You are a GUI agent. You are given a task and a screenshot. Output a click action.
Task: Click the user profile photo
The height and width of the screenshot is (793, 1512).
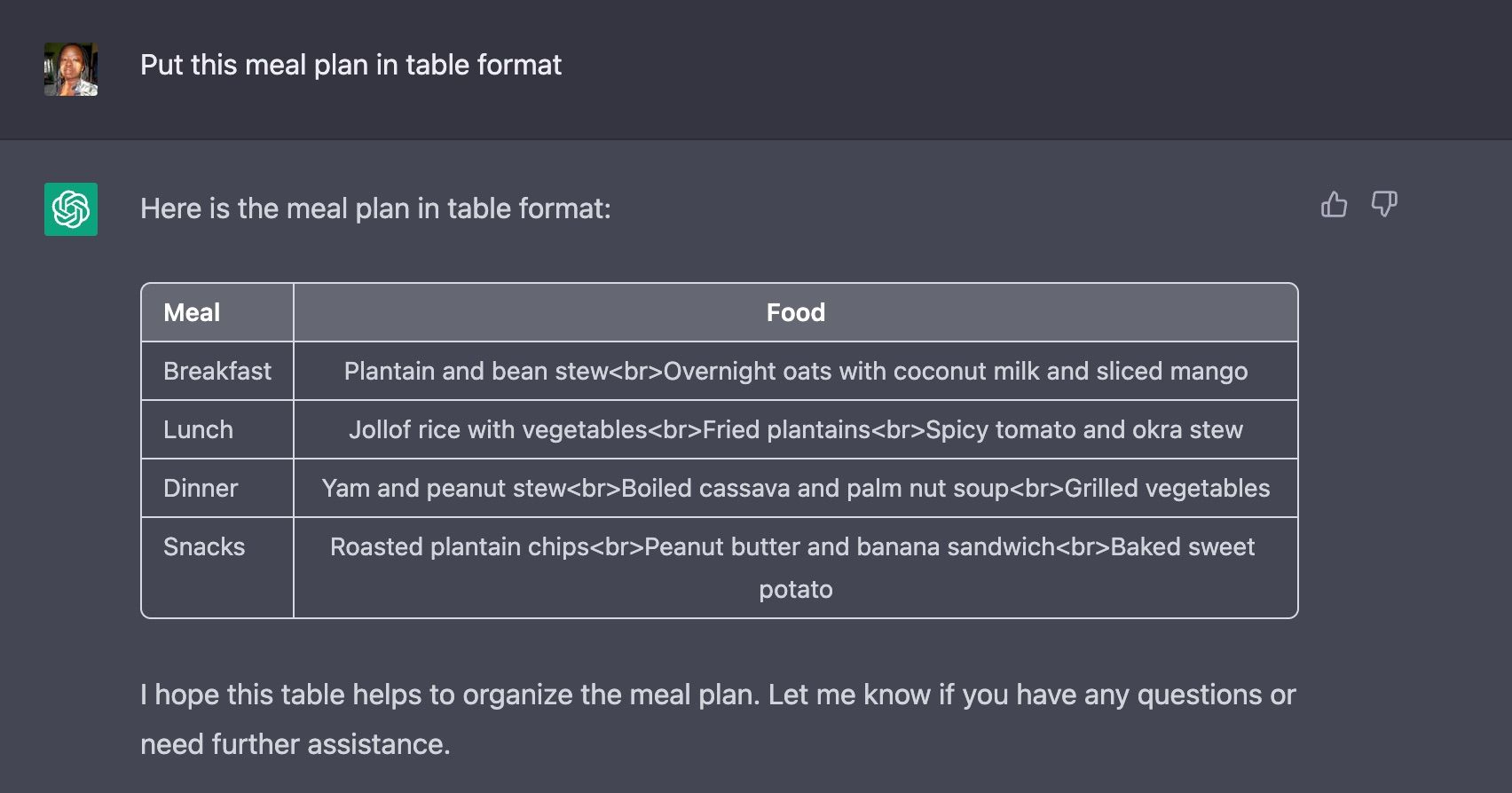pos(71,69)
